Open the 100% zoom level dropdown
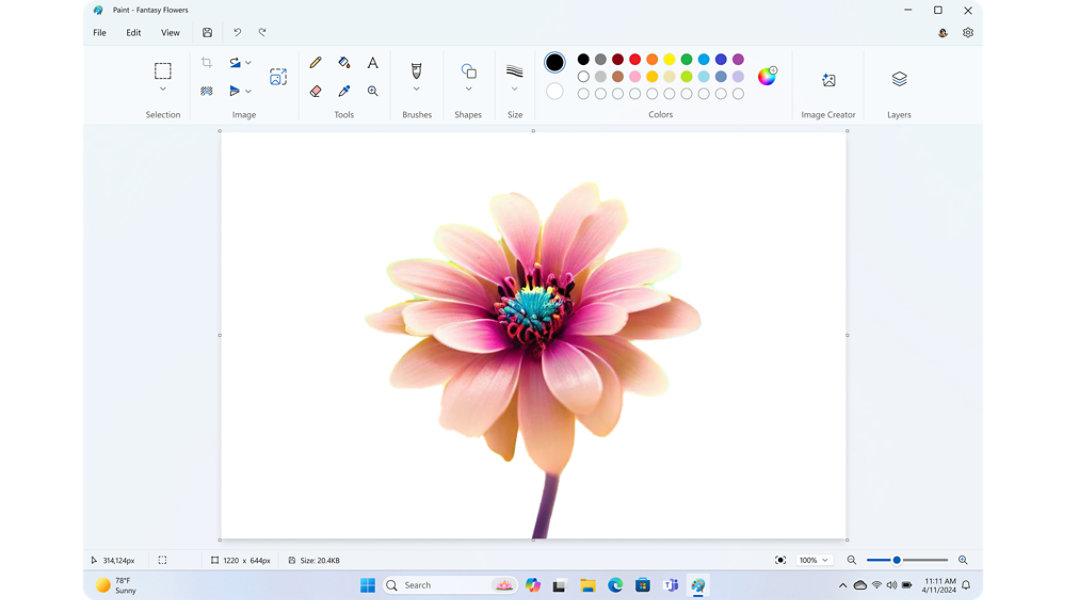The width and height of the screenshot is (1066, 600). [x=814, y=560]
